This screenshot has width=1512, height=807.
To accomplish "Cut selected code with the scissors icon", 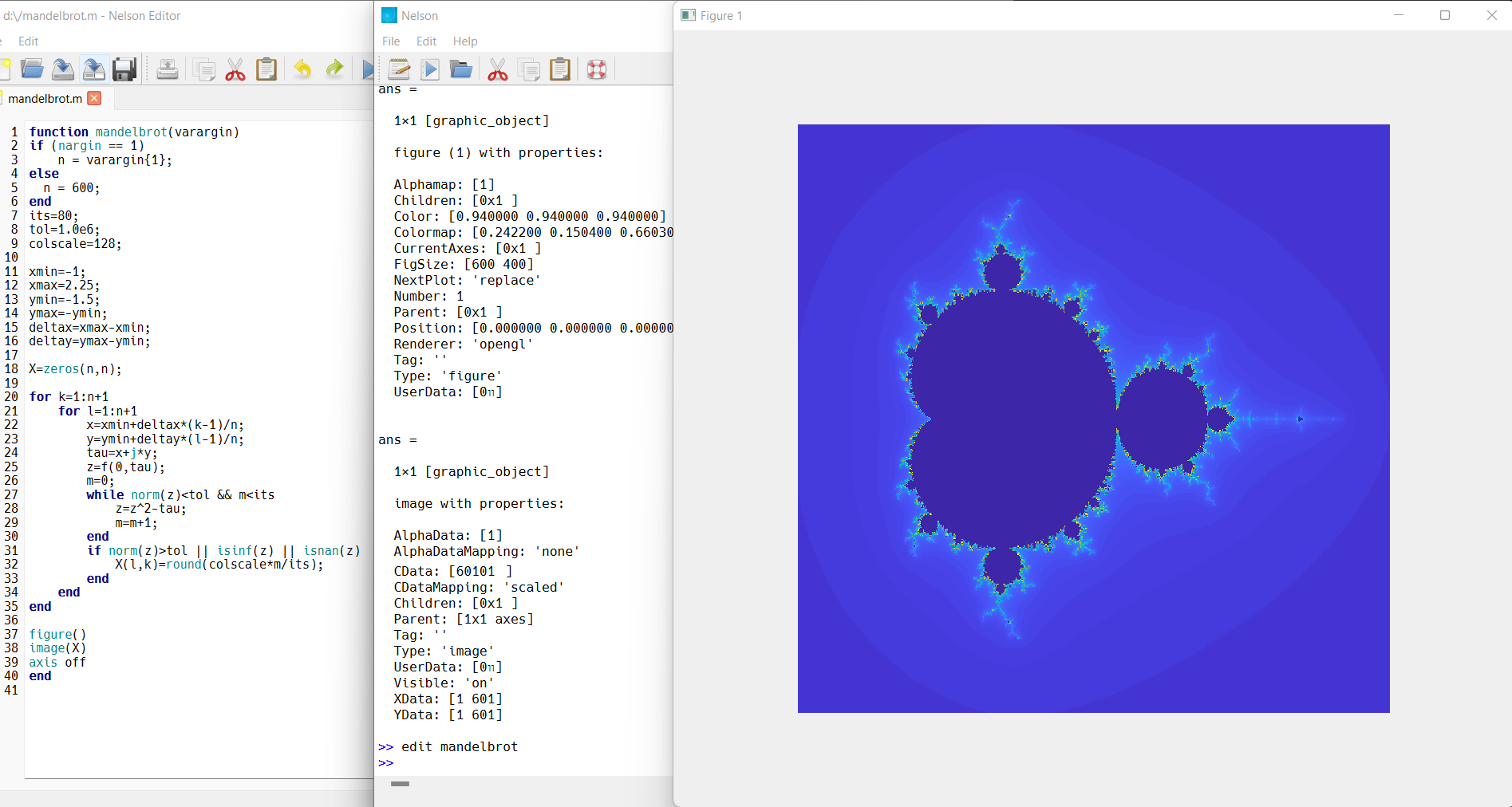I will (235, 69).
